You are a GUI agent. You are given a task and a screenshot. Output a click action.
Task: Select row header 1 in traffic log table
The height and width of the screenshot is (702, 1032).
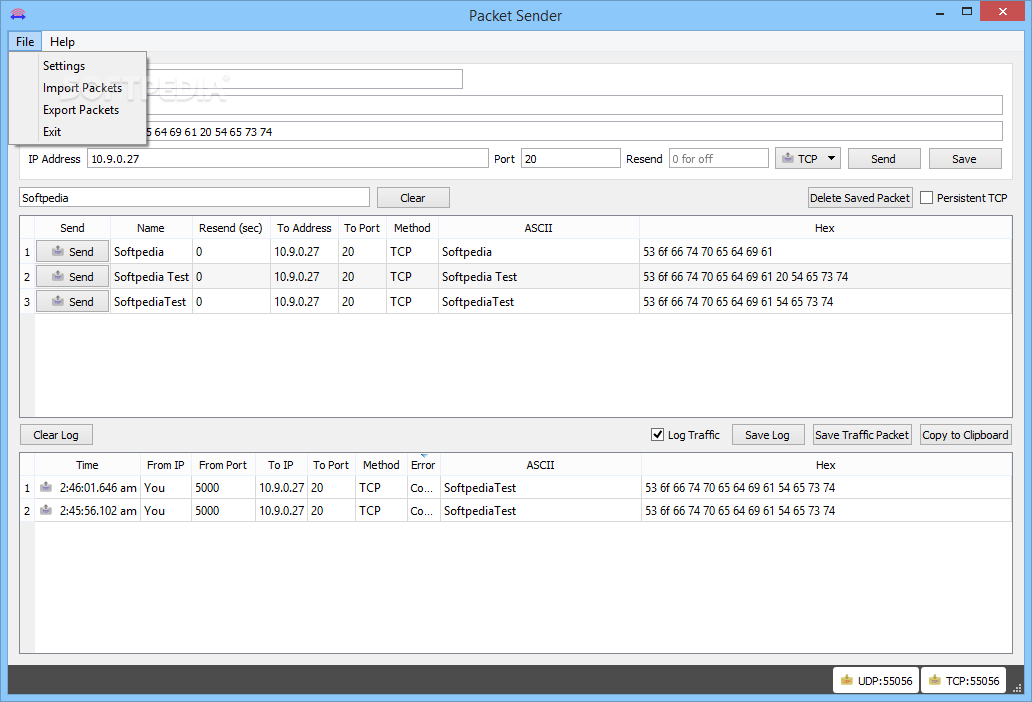pyautogui.click(x=27, y=488)
